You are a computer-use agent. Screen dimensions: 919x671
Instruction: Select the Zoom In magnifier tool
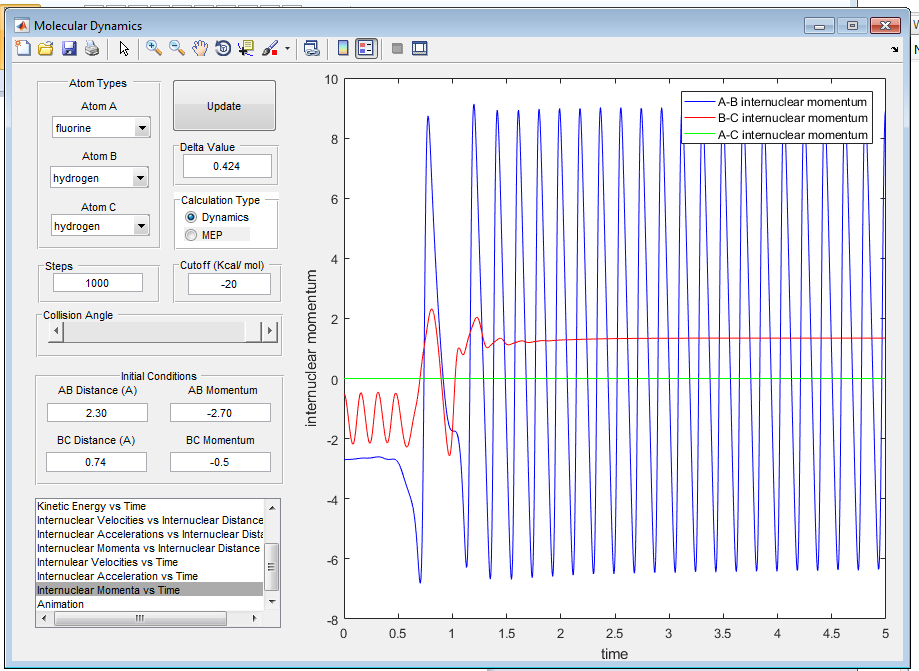[x=154, y=48]
